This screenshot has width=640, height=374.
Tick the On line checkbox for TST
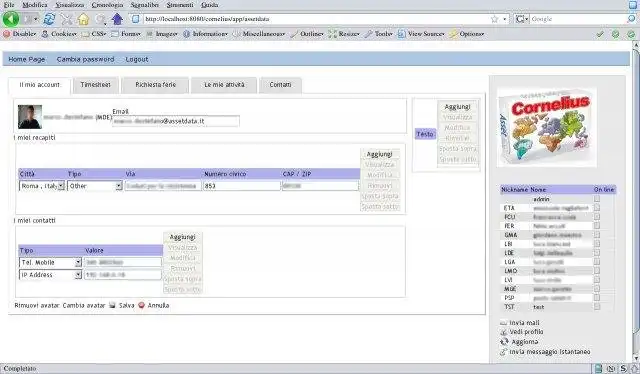point(597,307)
